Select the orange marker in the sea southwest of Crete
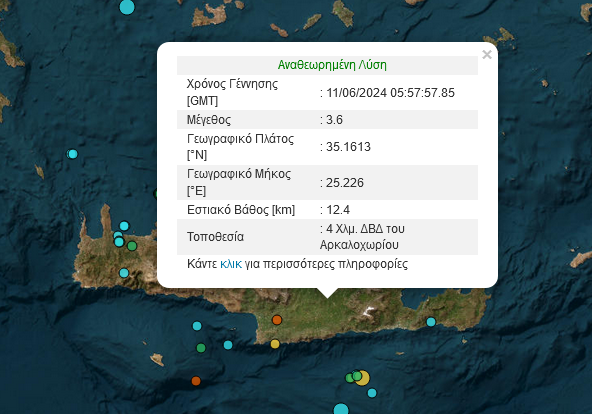Viewport: 592px width, 414px height. pyautogui.click(x=196, y=381)
